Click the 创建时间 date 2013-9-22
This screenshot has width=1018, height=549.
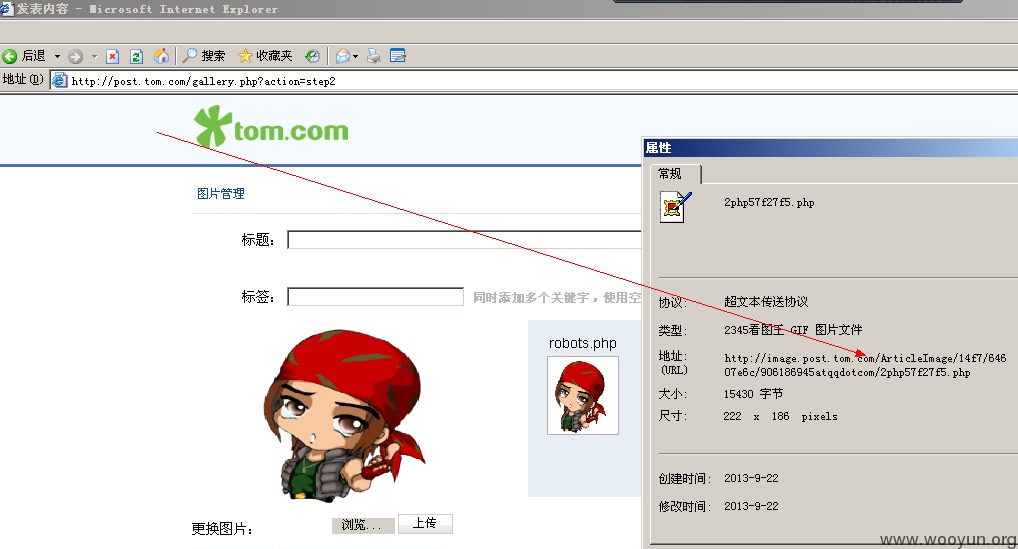click(751, 478)
